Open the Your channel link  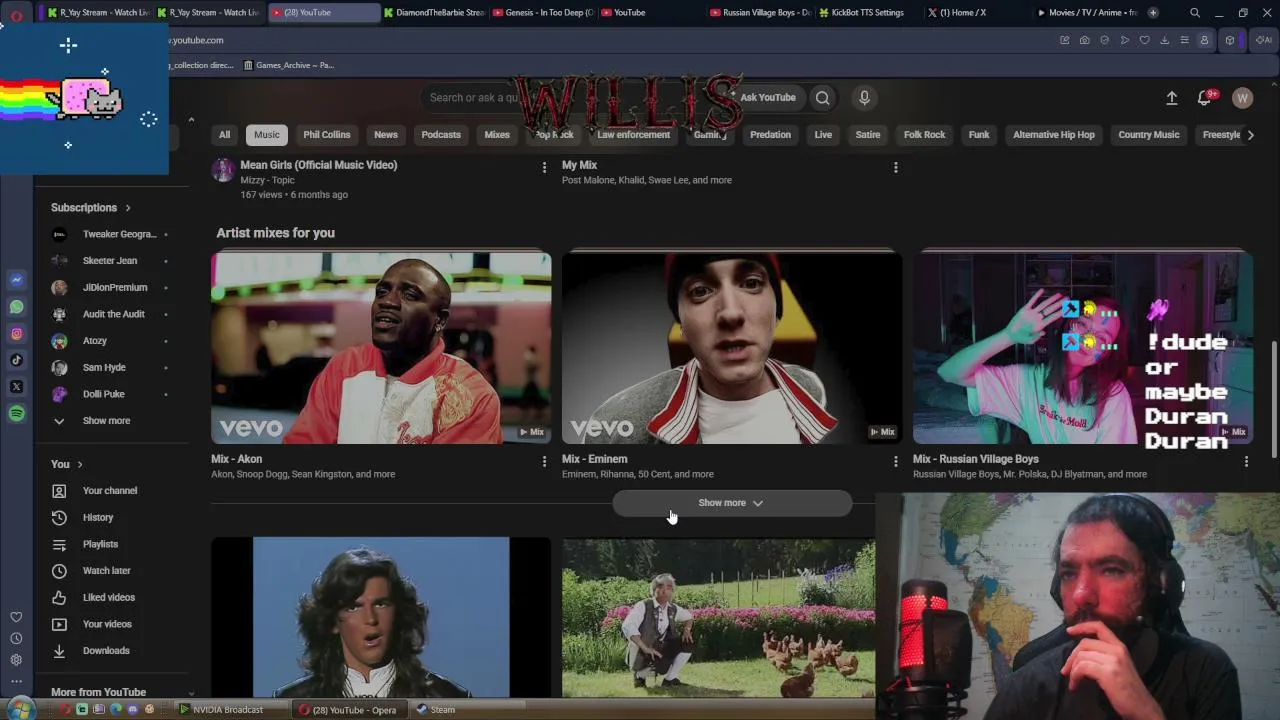tap(110, 491)
